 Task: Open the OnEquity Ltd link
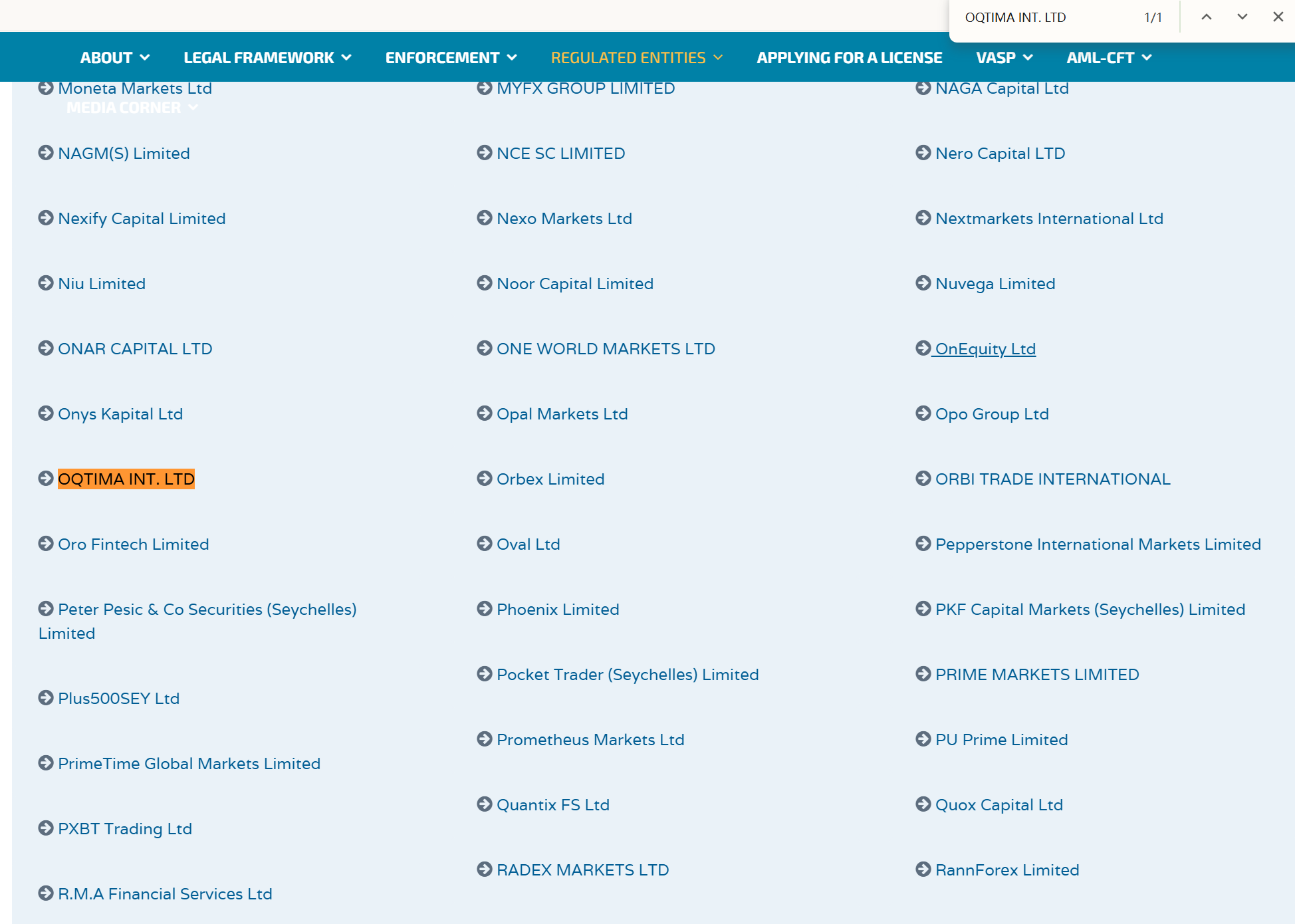tap(985, 349)
